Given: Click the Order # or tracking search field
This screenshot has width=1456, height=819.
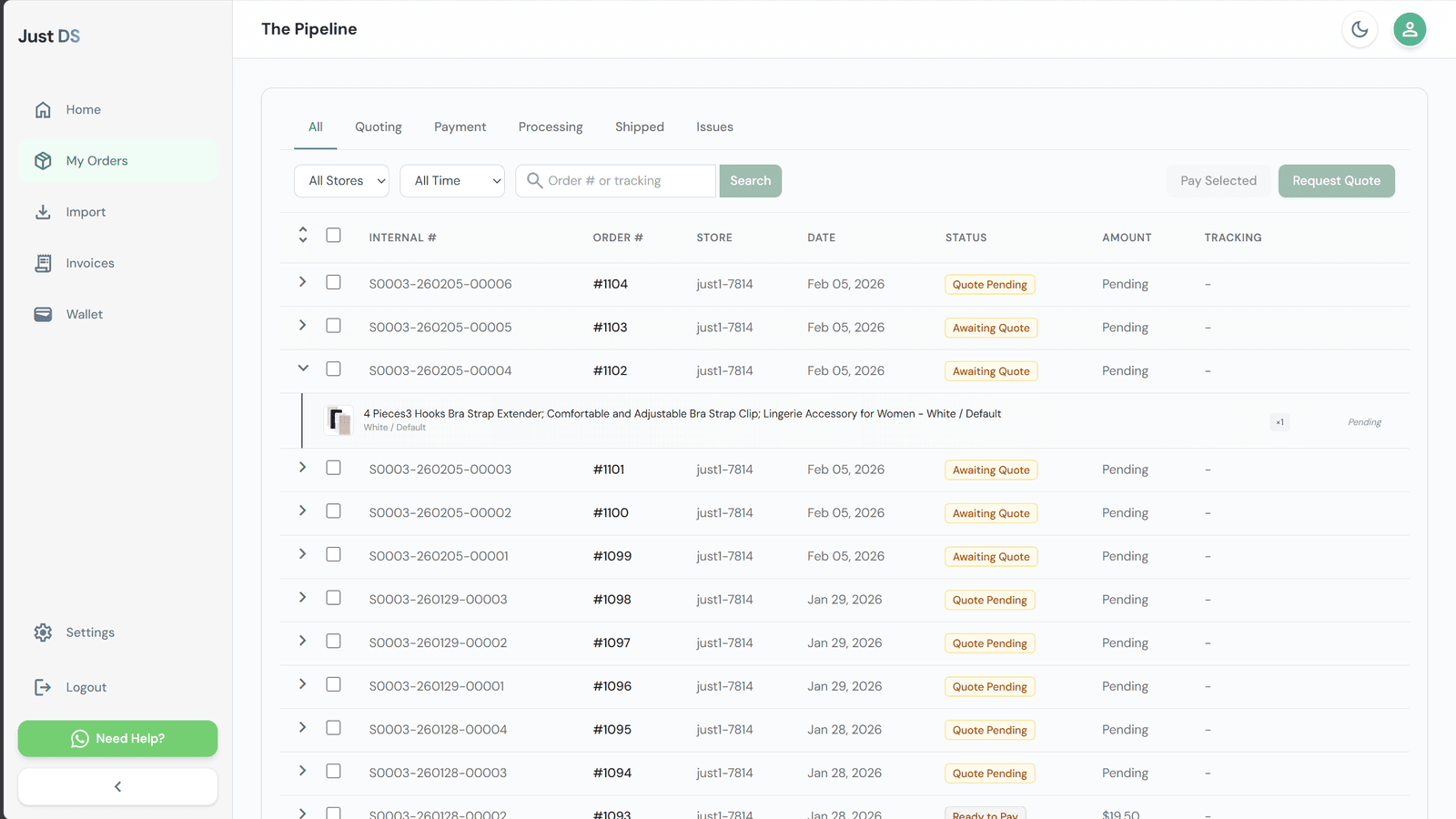Looking at the screenshot, I should [x=616, y=181].
